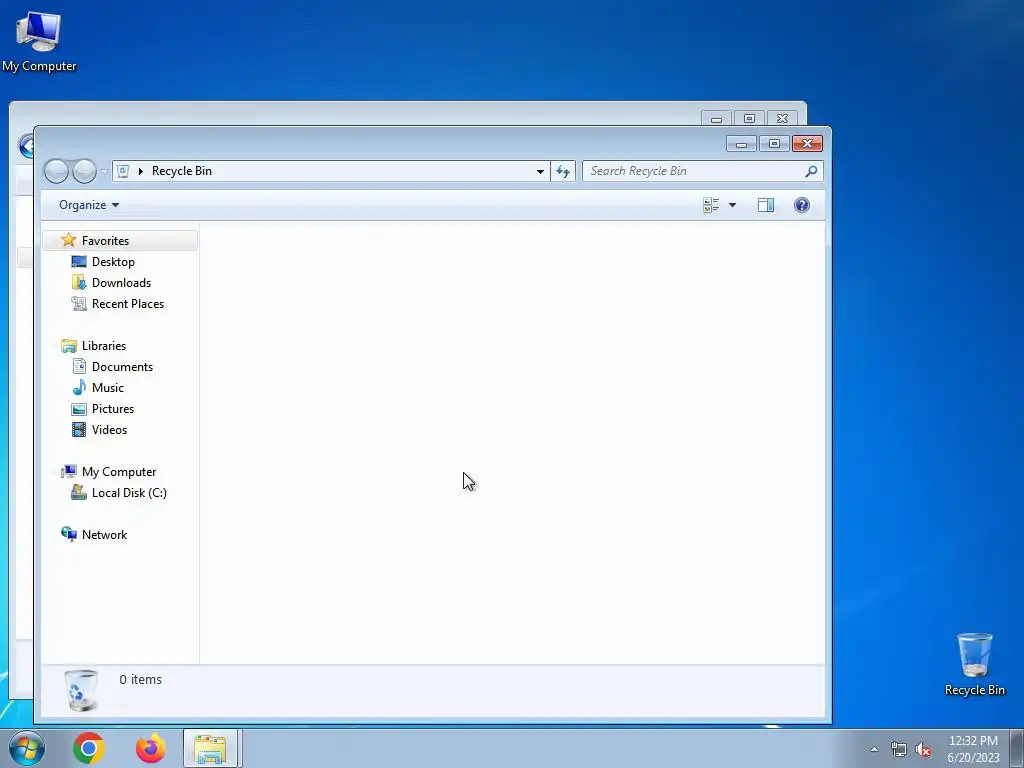Click the back button of background window

pos(26,146)
